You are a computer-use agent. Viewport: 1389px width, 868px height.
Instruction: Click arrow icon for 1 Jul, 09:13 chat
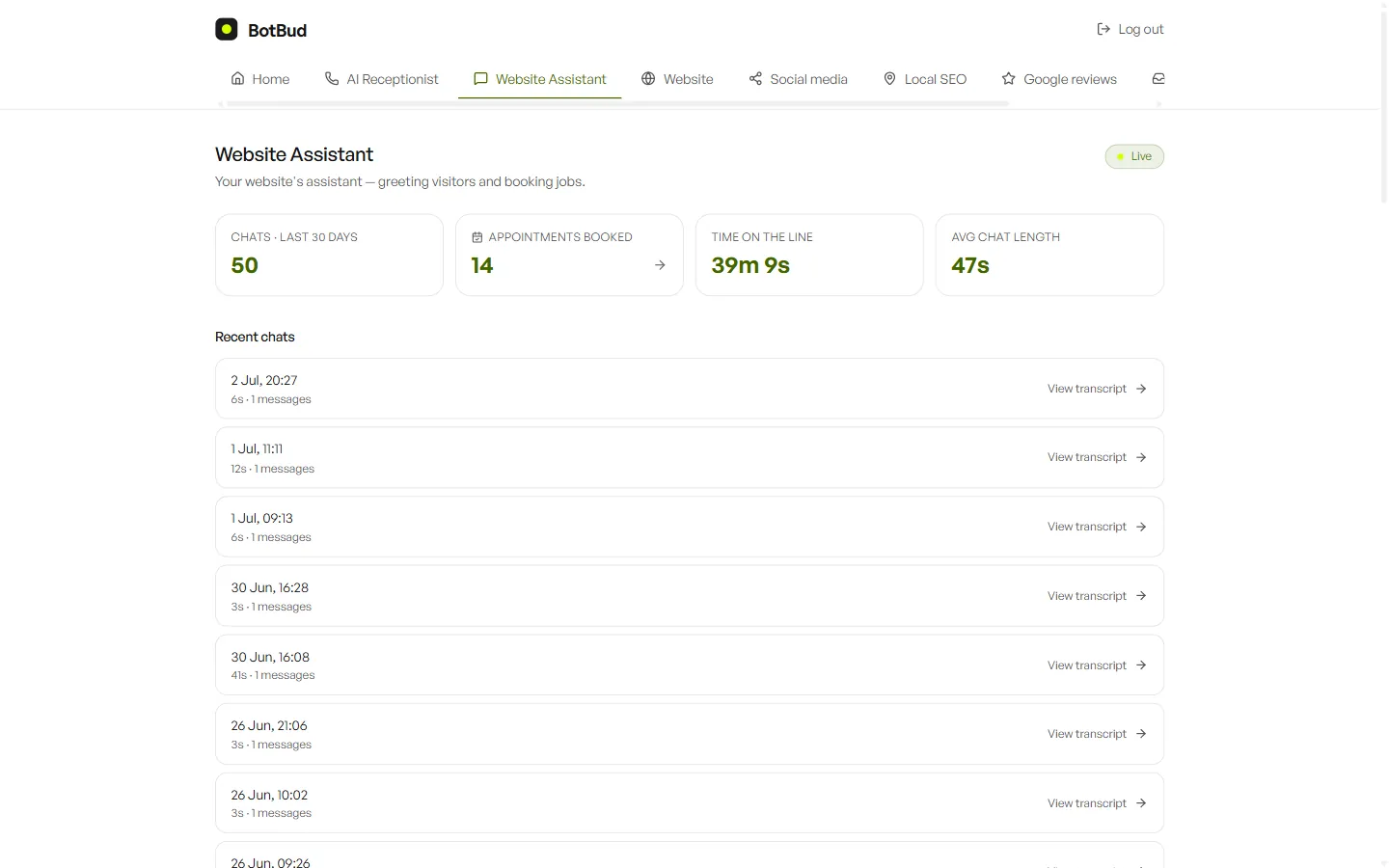click(1141, 527)
